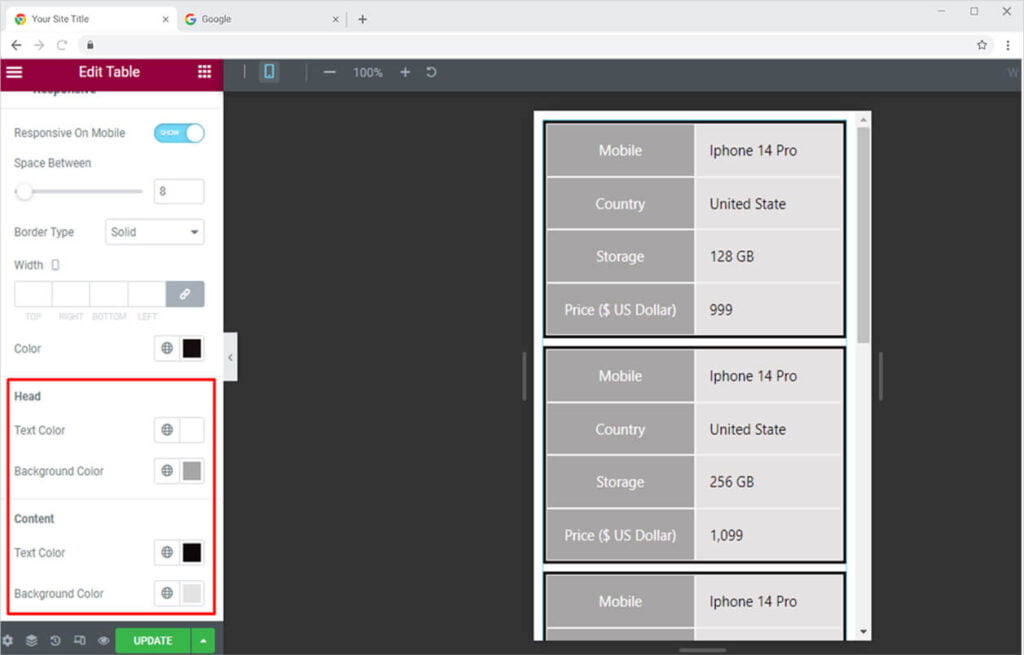
Task: Select the mobile device preview icon
Action: click(269, 72)
